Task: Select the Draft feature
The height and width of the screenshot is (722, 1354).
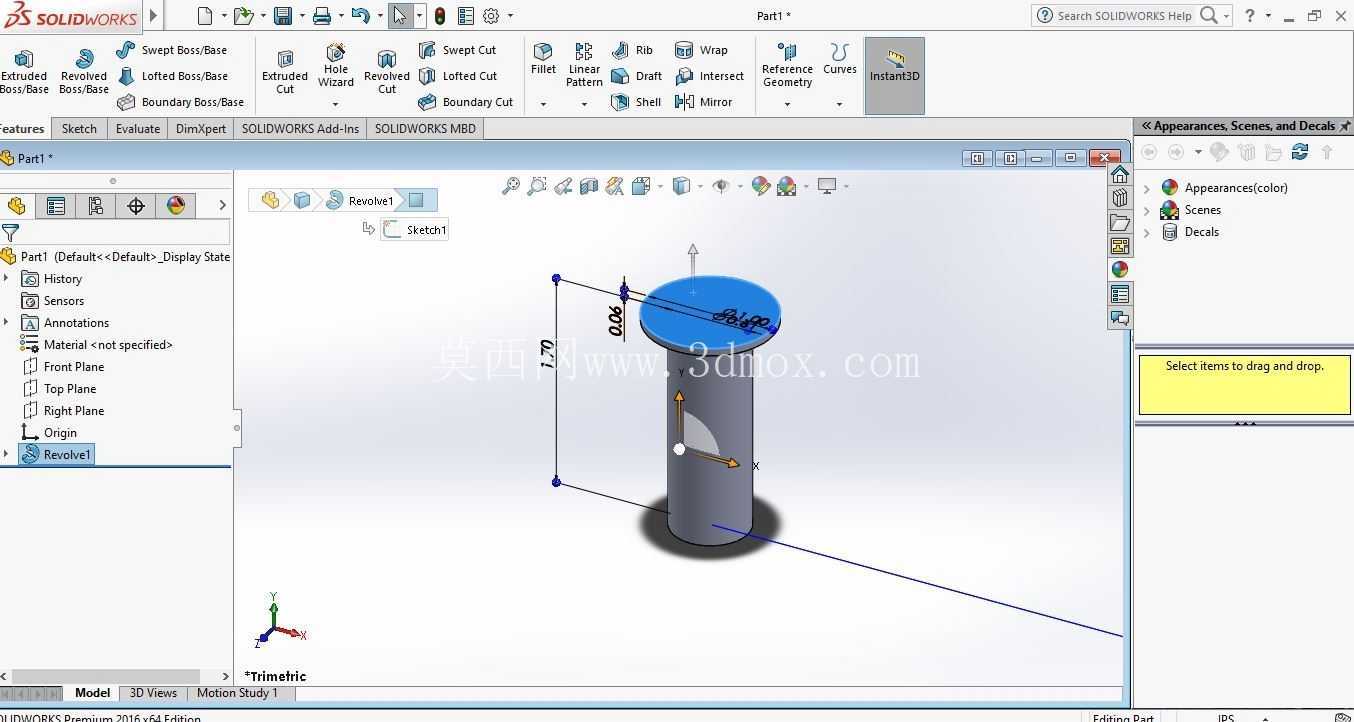Action: (x=636, y=76)
